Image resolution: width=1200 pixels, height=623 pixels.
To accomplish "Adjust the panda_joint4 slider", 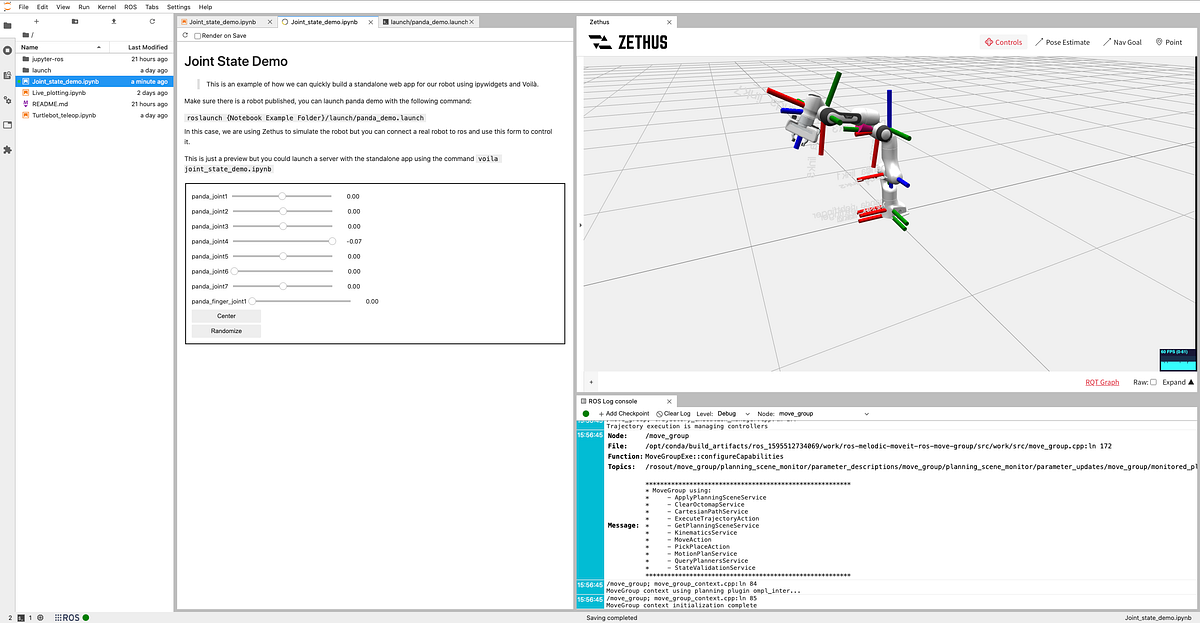I will (x=330, y=240).
